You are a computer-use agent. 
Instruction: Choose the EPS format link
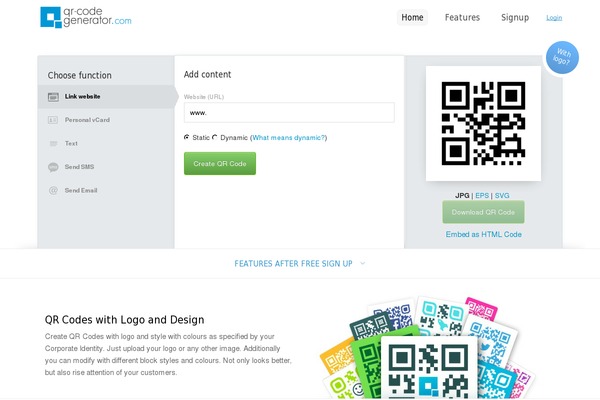click(x=482, y=196)
